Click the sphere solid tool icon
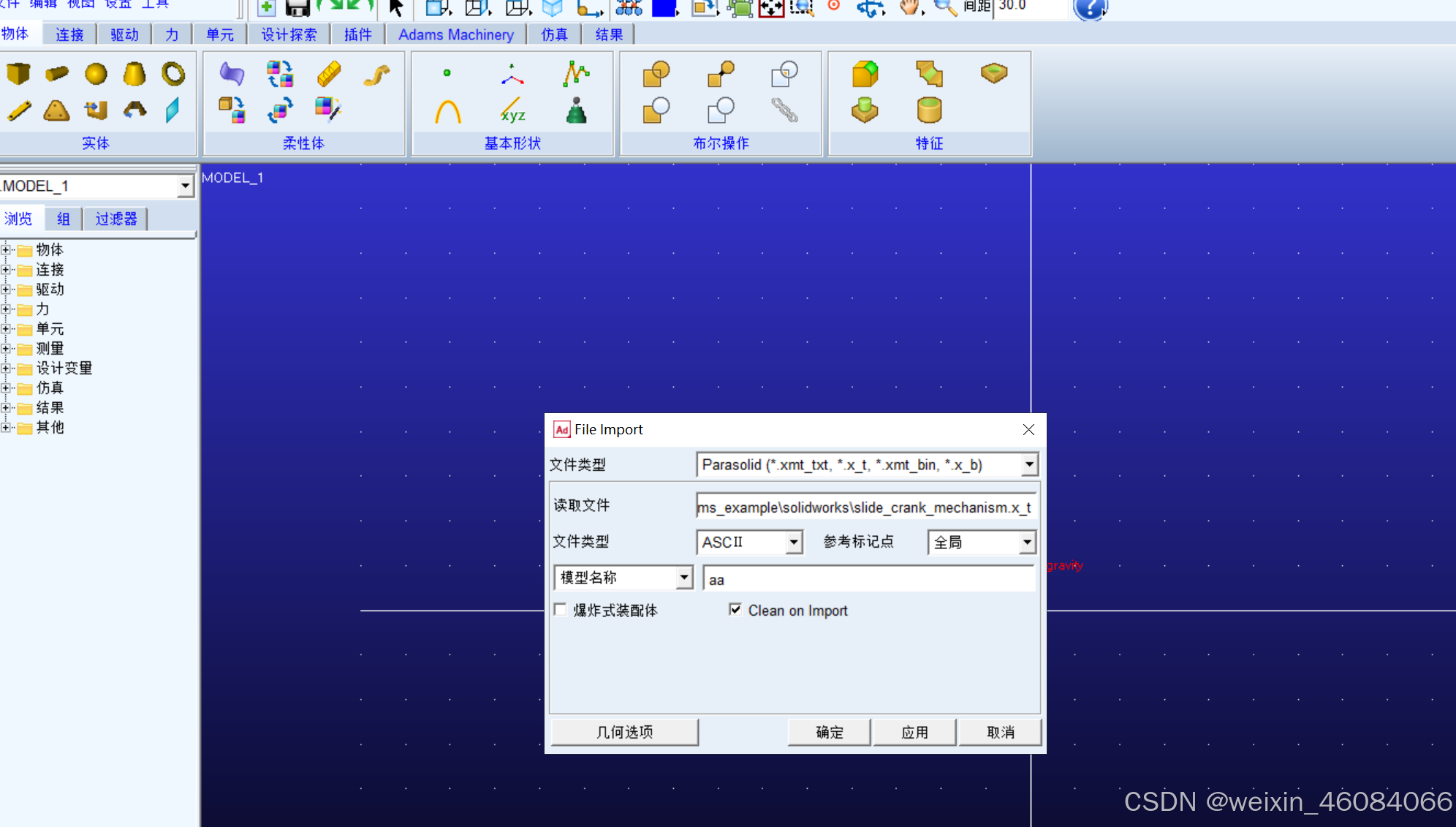 click(x=96, y=73)
